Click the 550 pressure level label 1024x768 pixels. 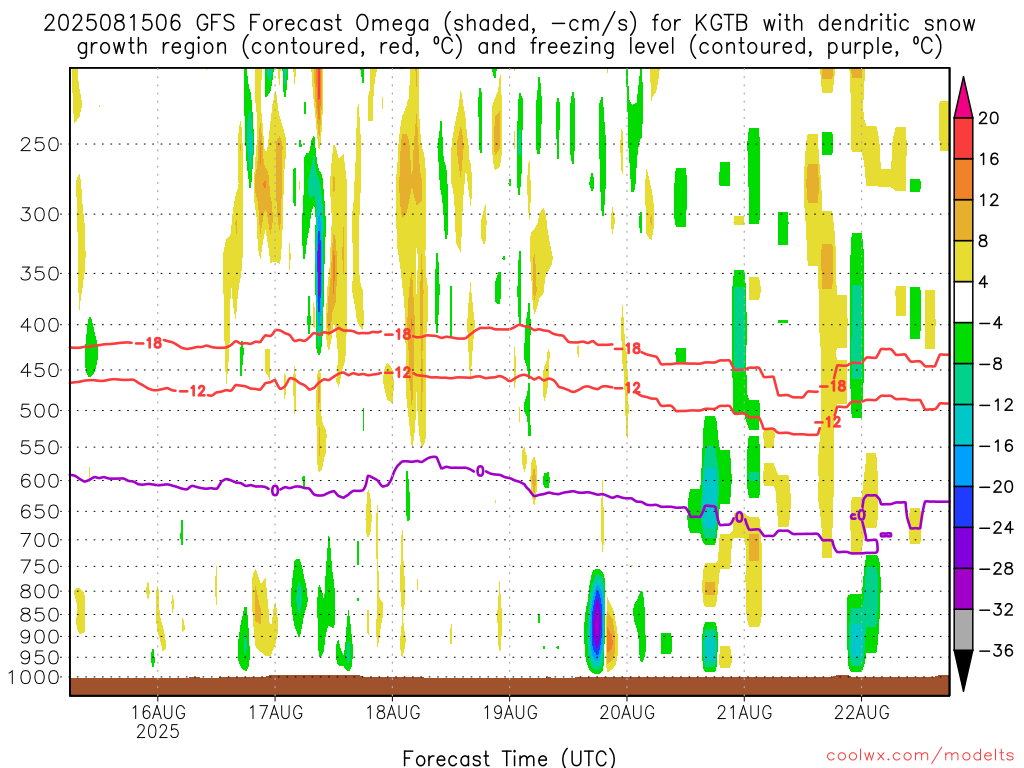coord(40,447)
